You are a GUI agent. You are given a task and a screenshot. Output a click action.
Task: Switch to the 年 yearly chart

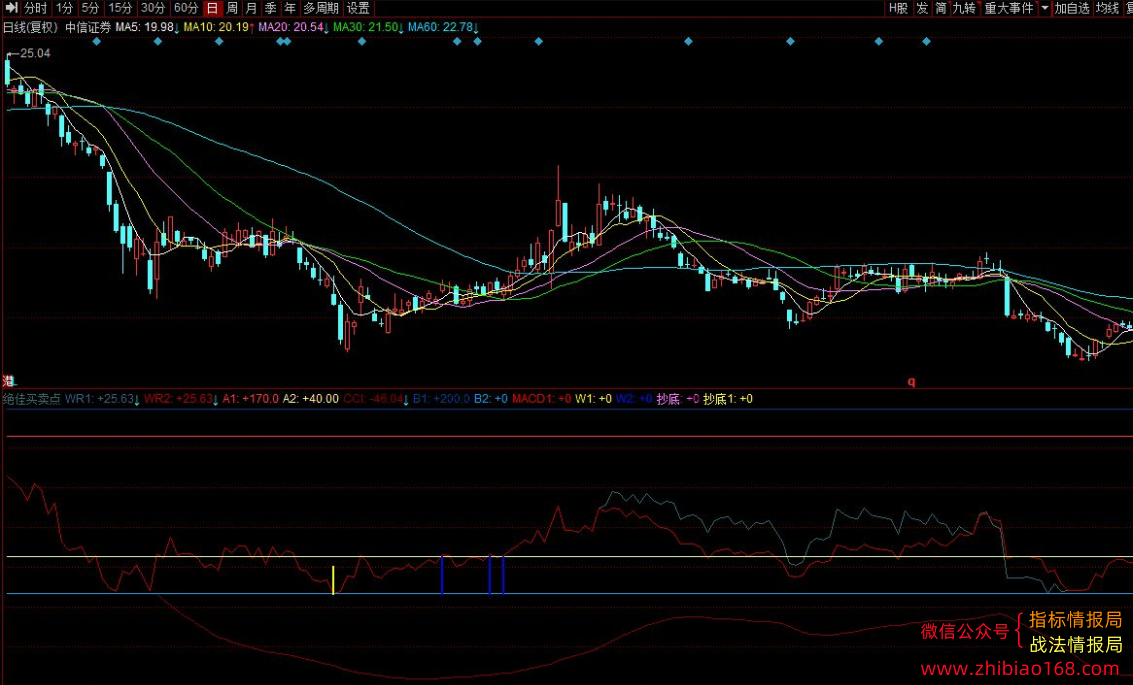coord(290,8)
